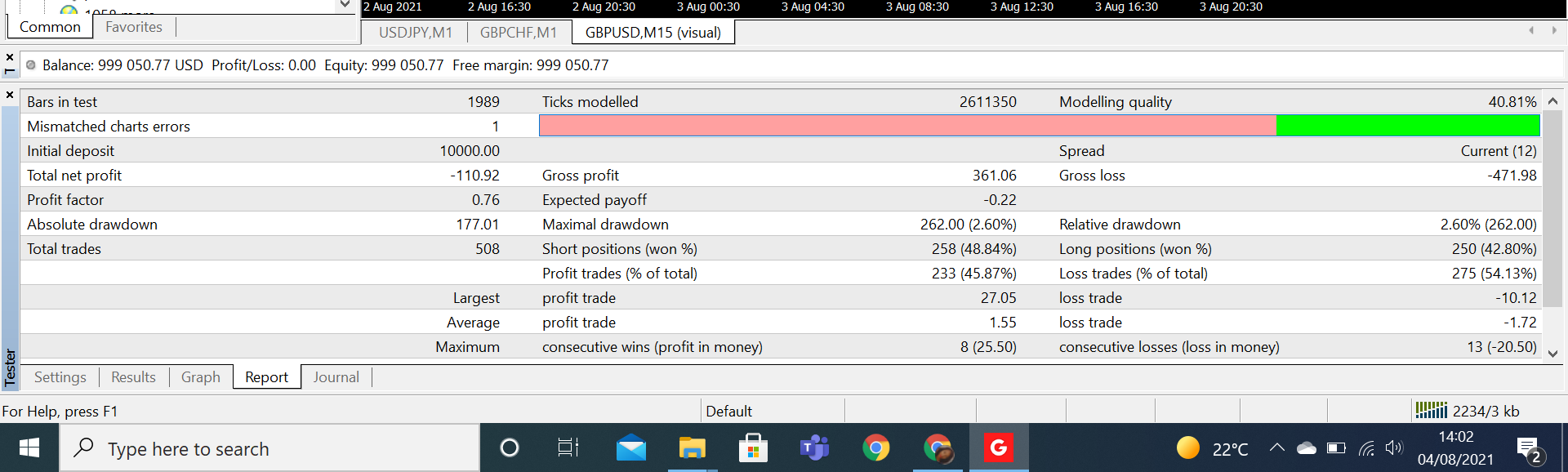Select USDJPY,M1 chart tab

click(x=416, y=33)
